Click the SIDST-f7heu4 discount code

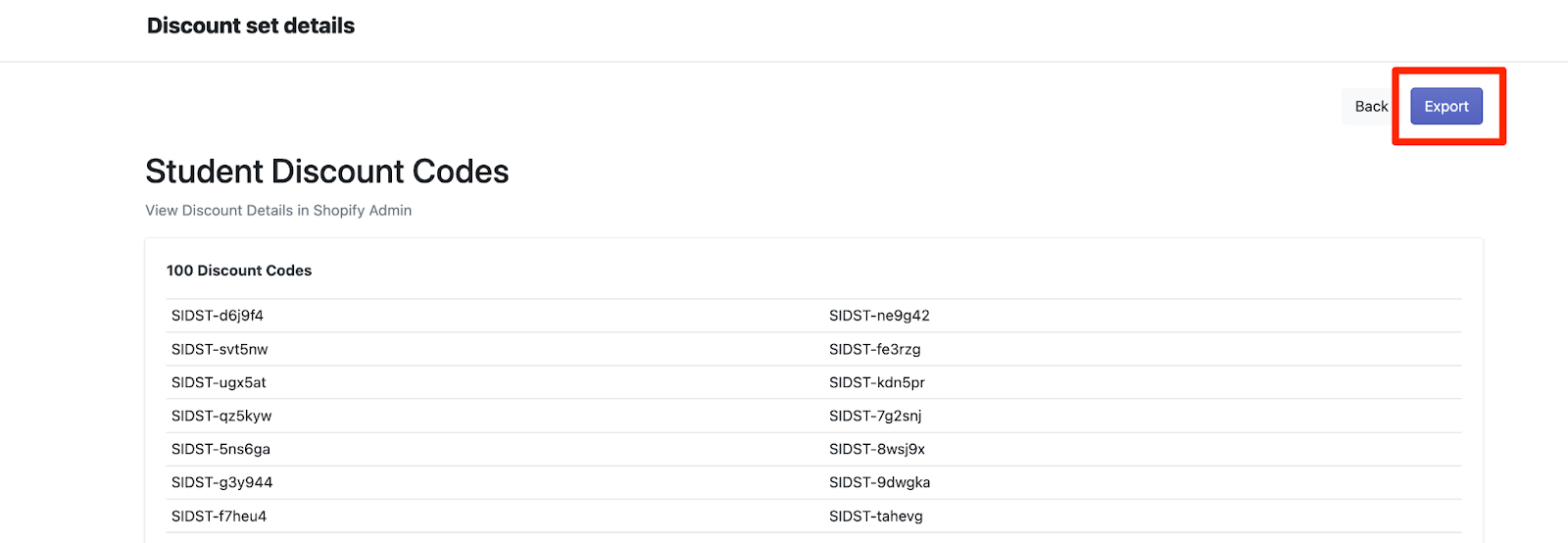click(219, 516)
